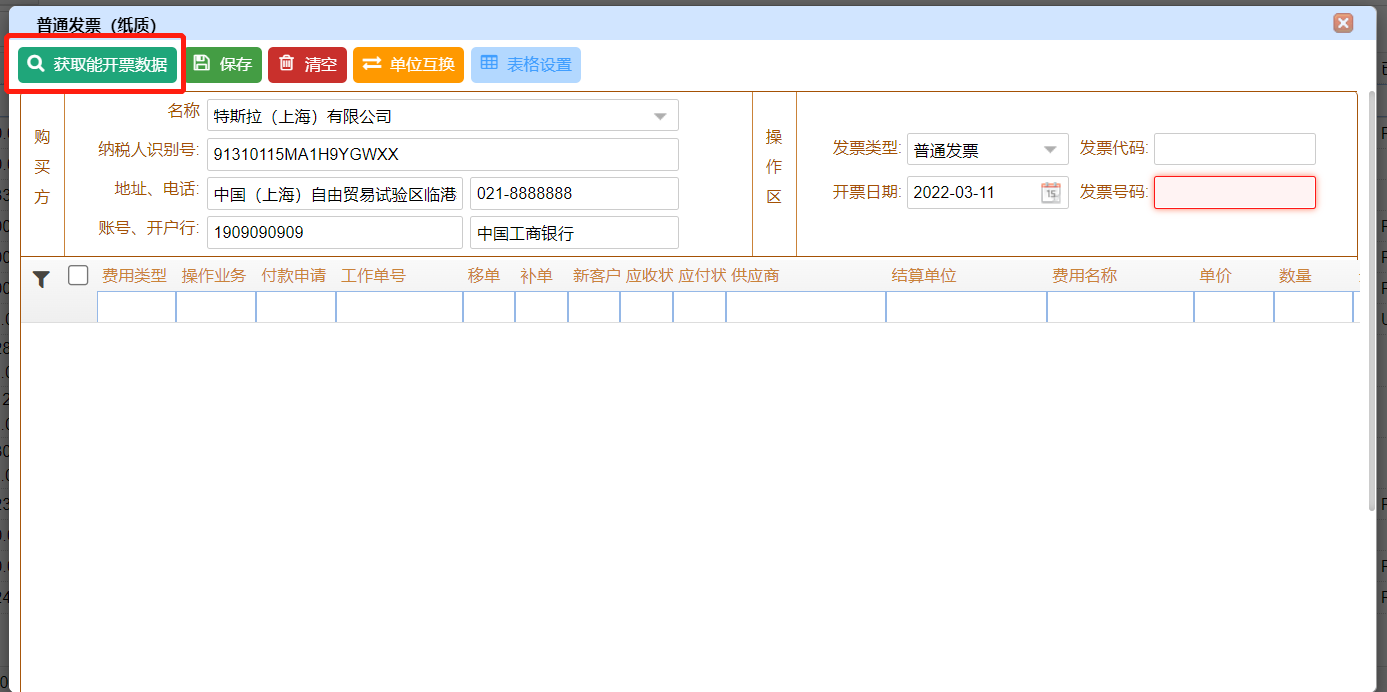Screen dimensions: 1387x692
Task: Click the 纳税人识别号 text field
Action: point(442,154)
